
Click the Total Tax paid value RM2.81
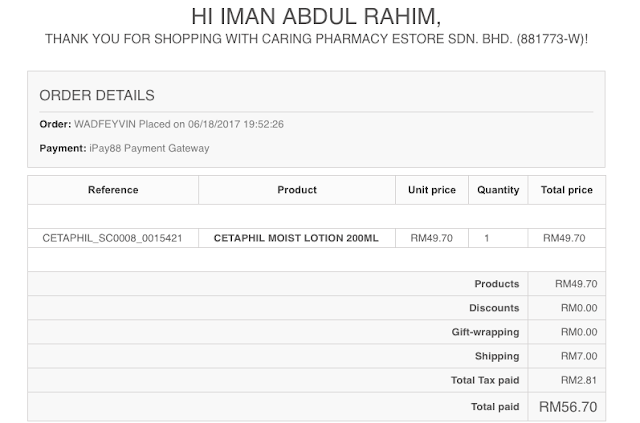point(579,380)
